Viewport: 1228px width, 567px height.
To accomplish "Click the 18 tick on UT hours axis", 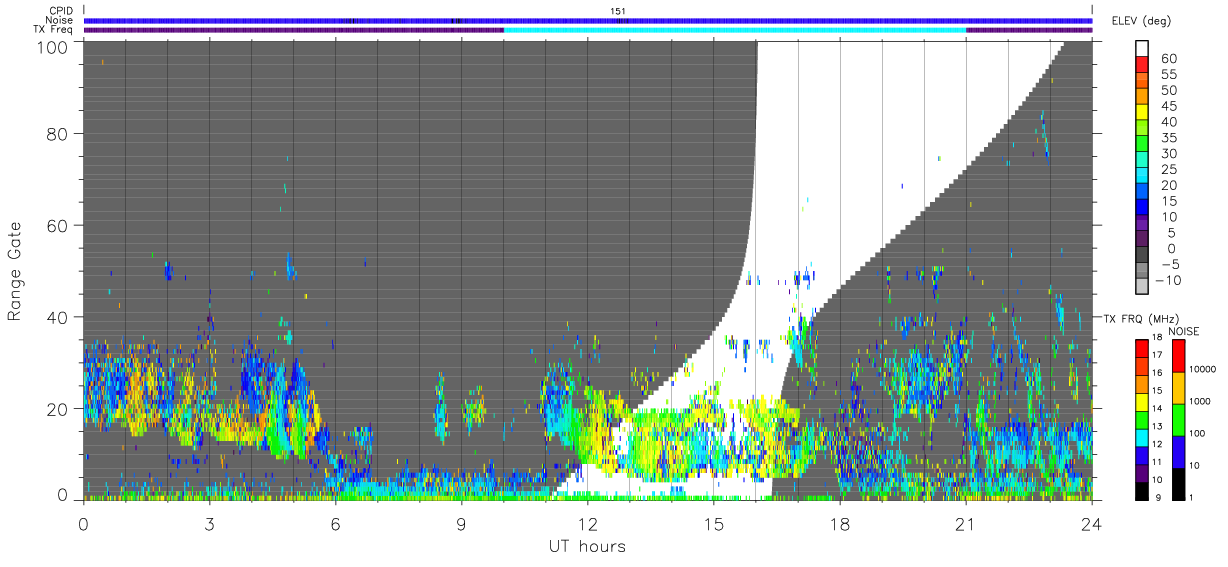I will click(x=840, y=522).
